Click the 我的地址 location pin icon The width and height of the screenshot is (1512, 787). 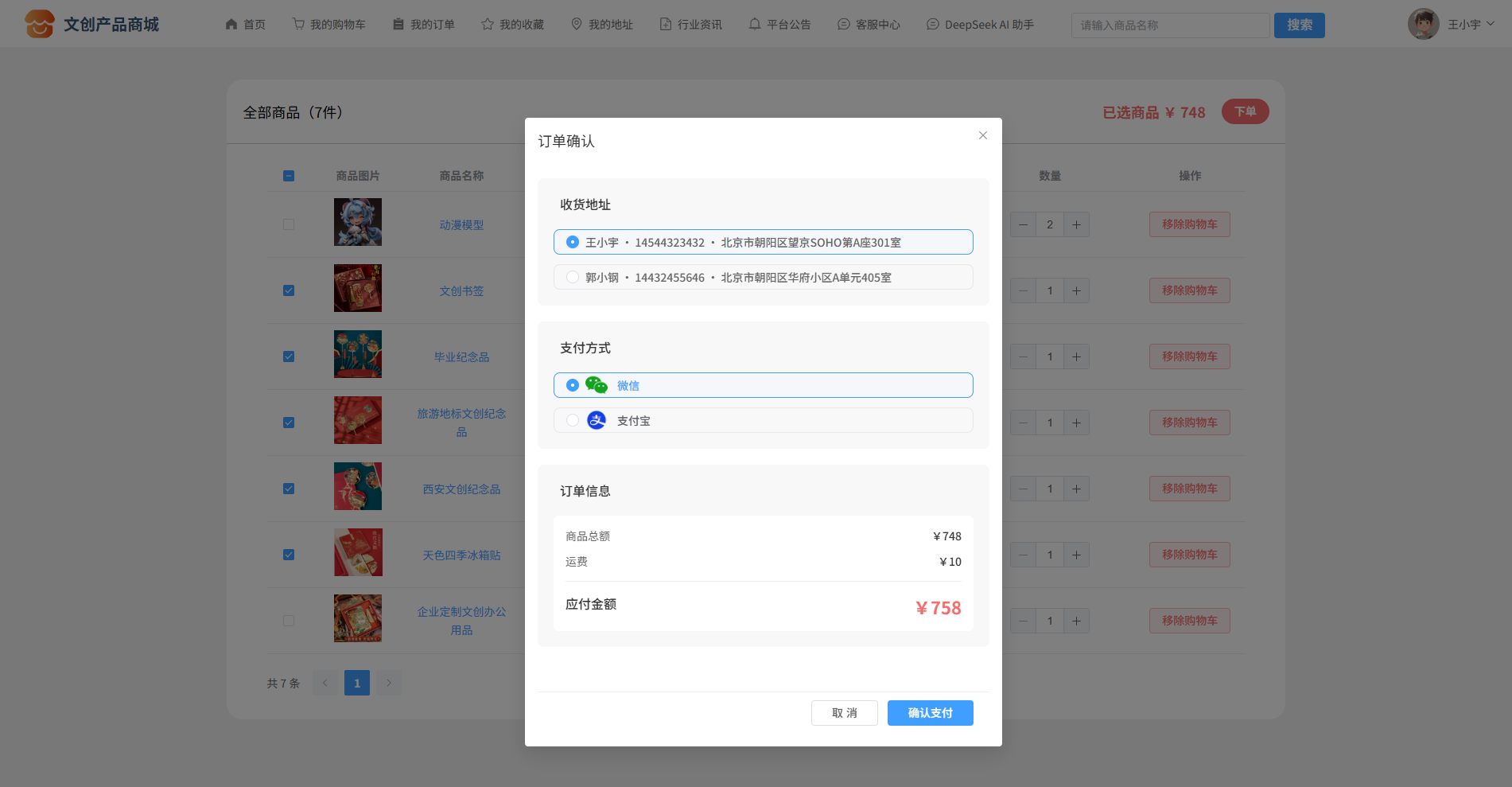click(x=577, y=25)
